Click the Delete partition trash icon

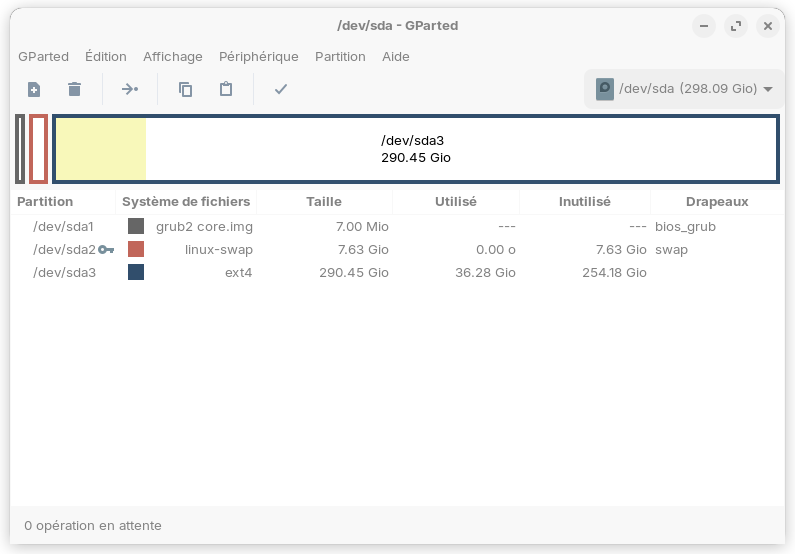pyautogui.click(x=74, y=89)
